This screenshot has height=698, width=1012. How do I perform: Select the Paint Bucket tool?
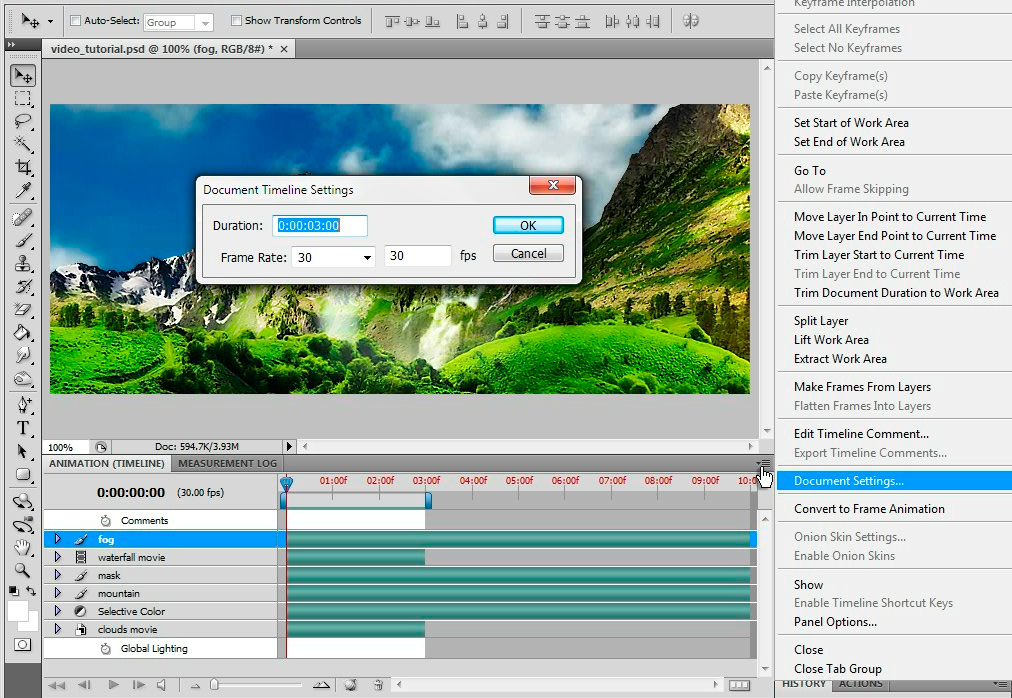tap(23, 333)
